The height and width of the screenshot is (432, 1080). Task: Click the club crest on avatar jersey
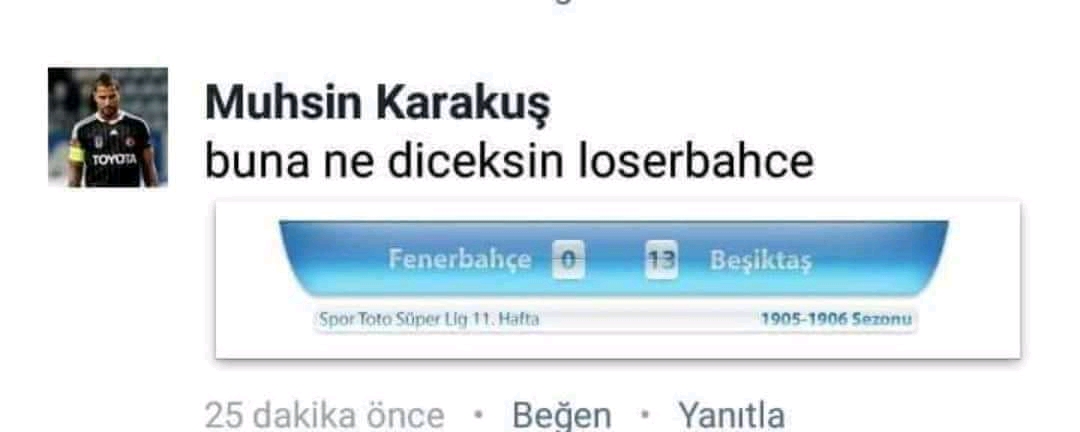pyautogui.click(x=128, y=142)
